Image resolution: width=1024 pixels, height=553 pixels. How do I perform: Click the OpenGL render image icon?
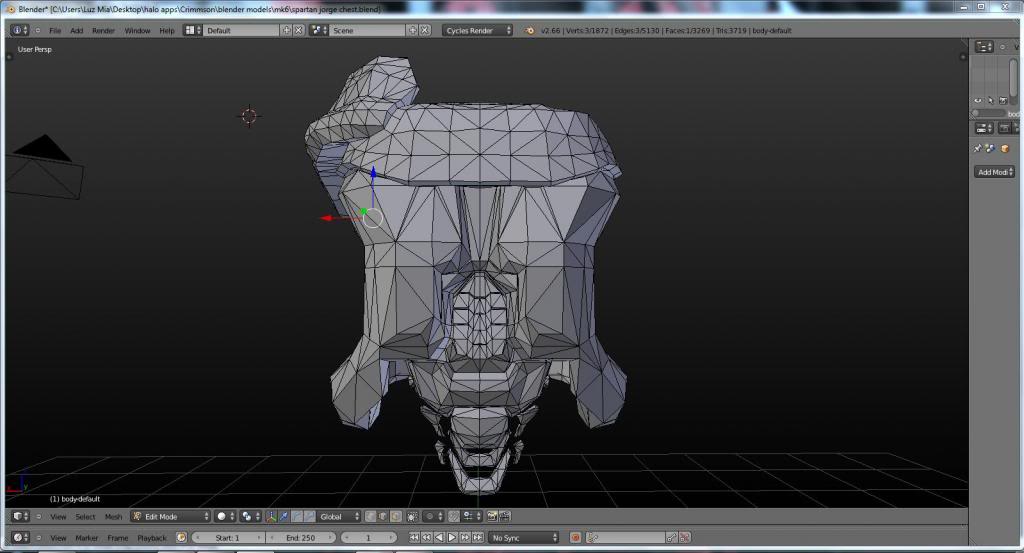[x=492, y=516]
